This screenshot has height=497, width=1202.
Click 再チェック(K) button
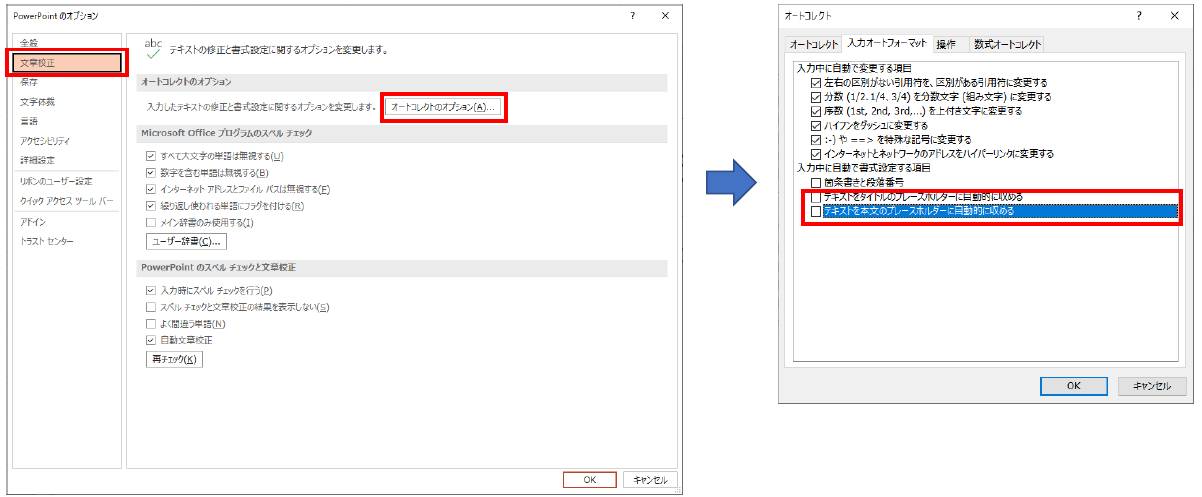pyautogui.click(x=175, y=359)
